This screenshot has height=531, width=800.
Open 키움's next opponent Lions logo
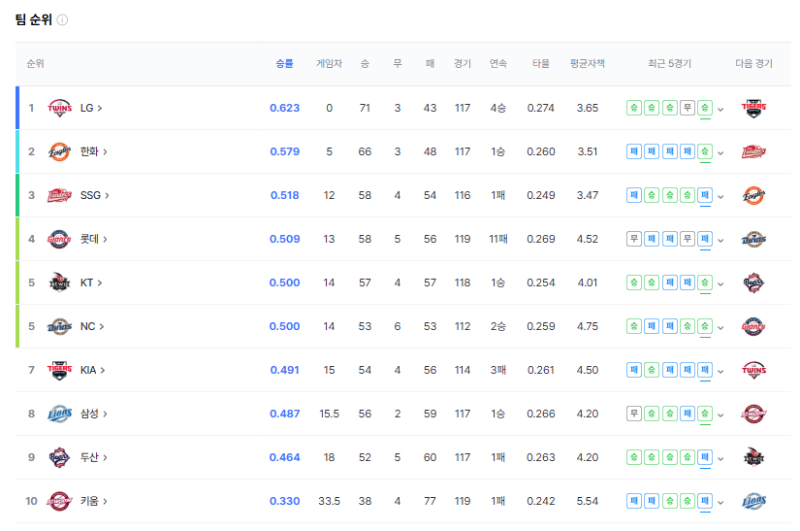pyautogui.click(x=754, y=501)
